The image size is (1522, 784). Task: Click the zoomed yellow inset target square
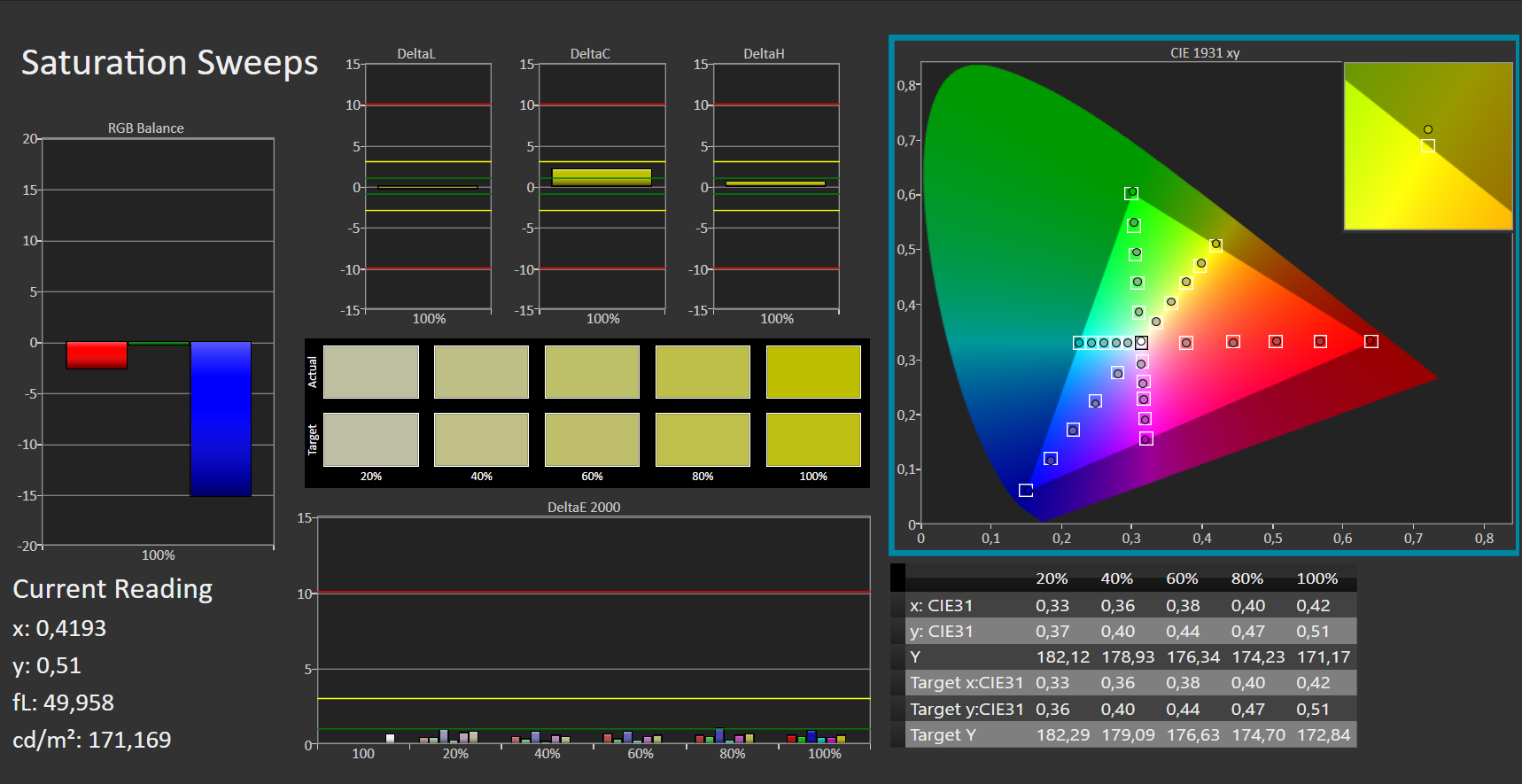[x=1427, y=146]
